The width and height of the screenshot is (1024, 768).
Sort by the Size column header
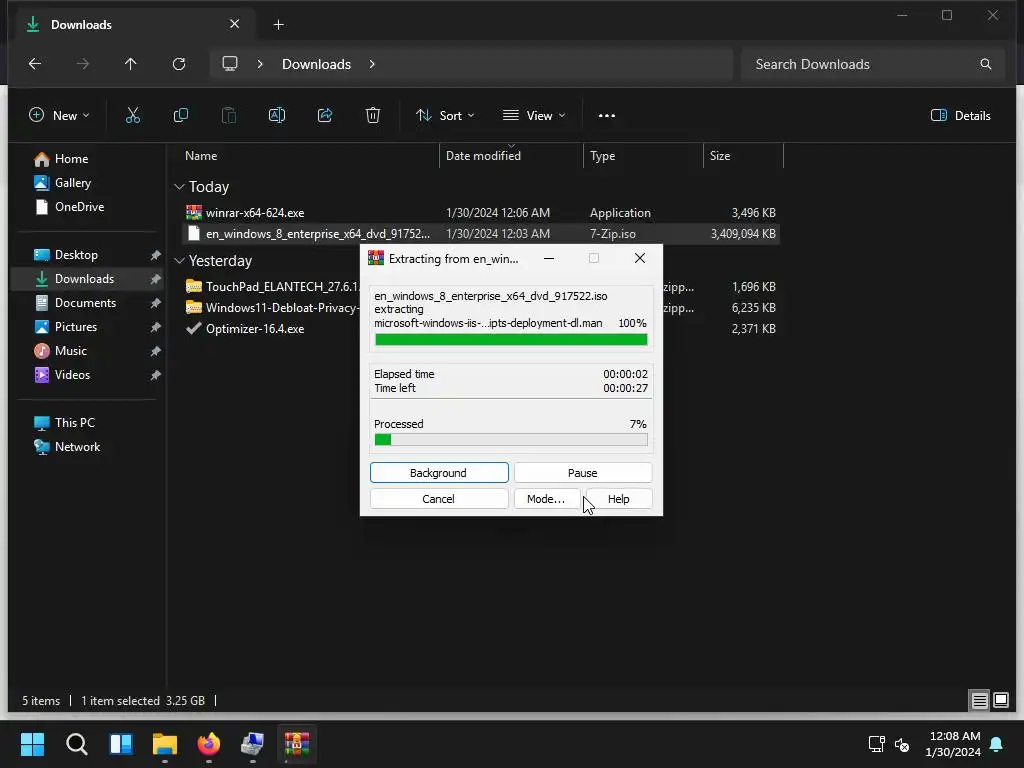[720, 156]
